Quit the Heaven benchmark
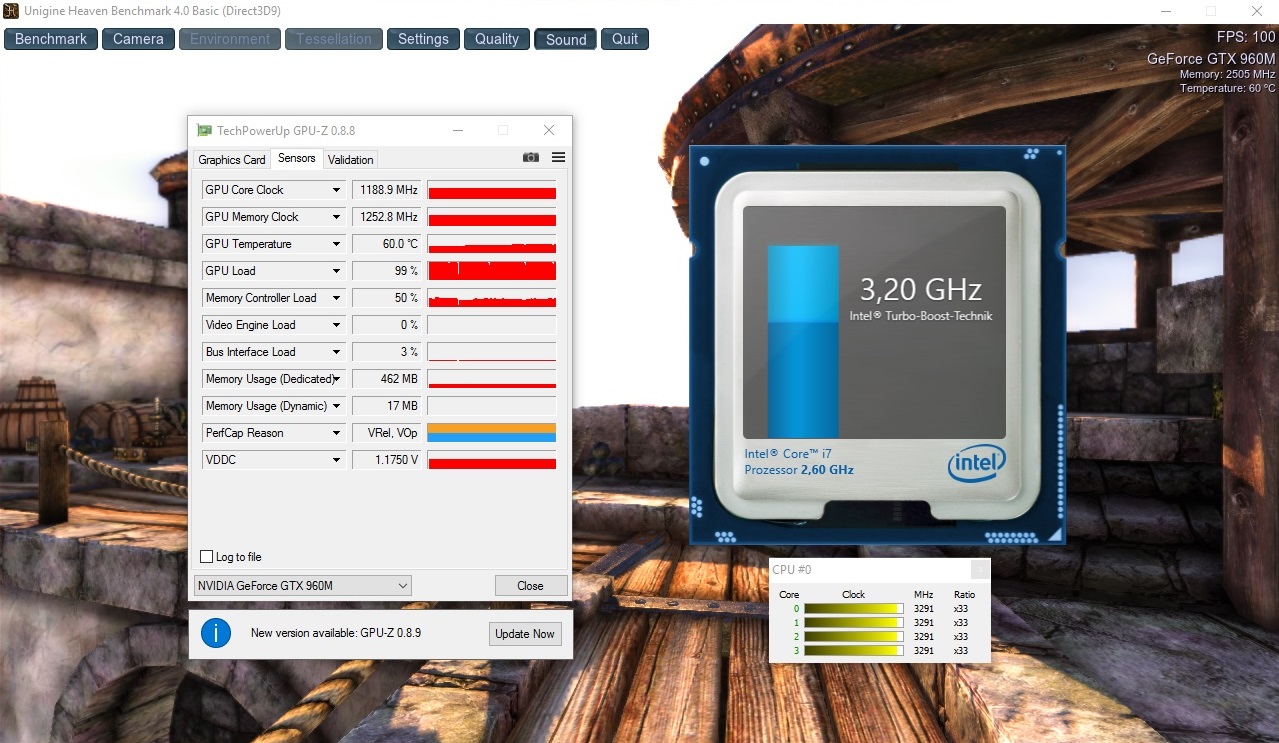 point(625,39)
